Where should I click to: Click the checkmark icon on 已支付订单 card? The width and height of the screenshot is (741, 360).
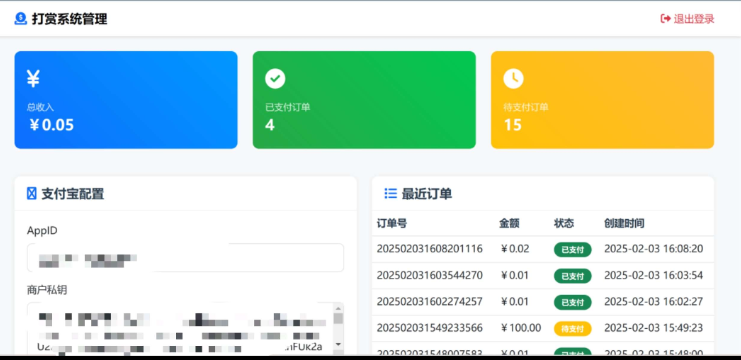click(275, 78)
